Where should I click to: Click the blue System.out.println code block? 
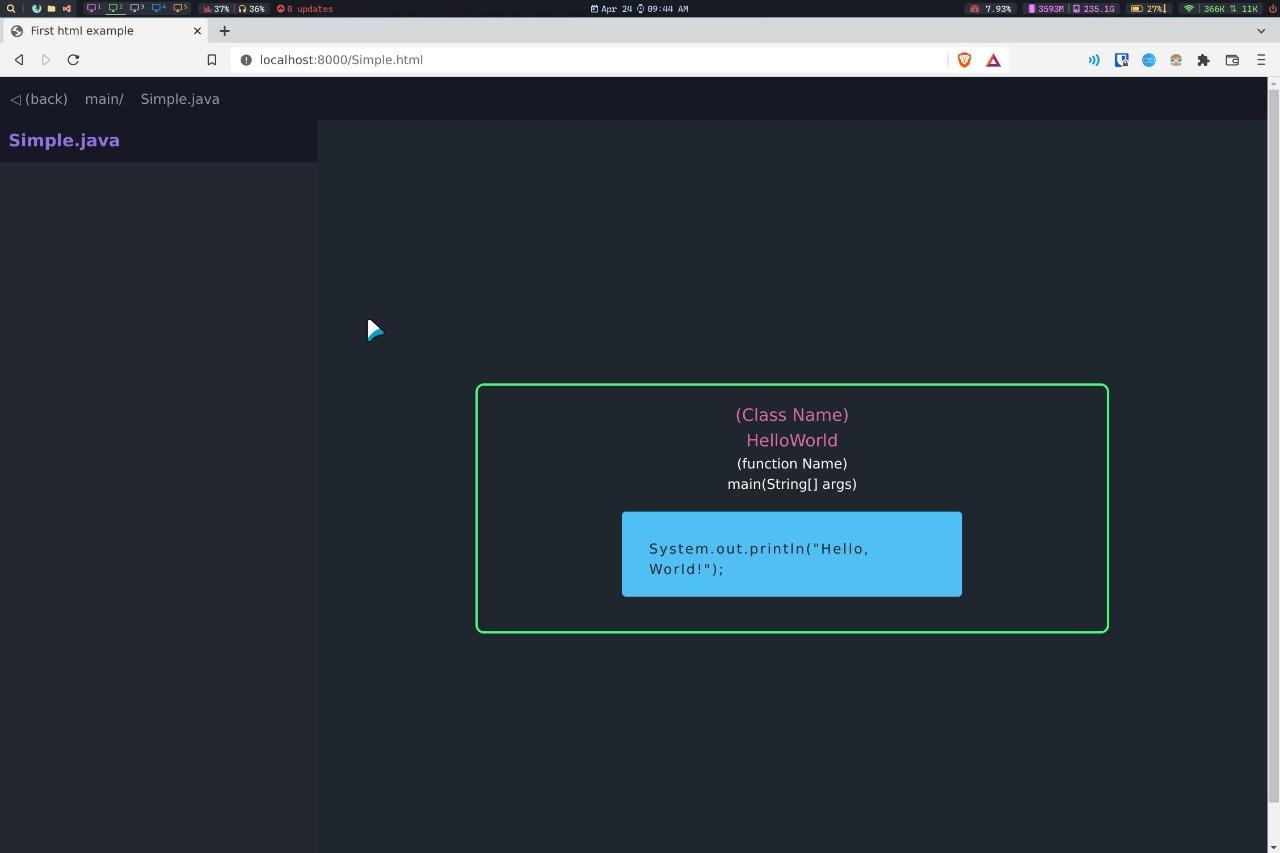point(792,554)
